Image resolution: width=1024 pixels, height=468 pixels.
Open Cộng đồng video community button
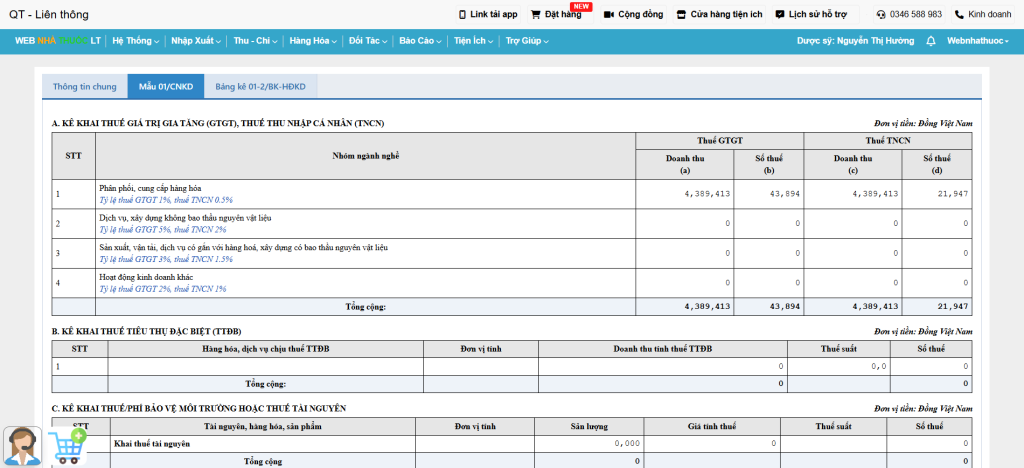point(634,15)
